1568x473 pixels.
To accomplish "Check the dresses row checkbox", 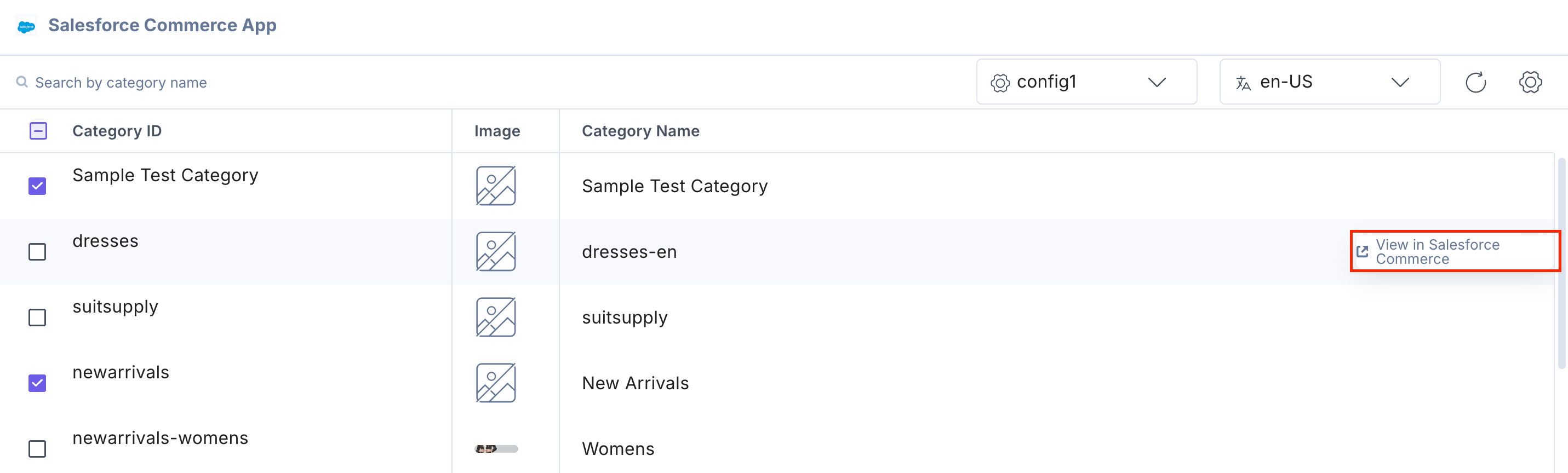I will point(38,252).
